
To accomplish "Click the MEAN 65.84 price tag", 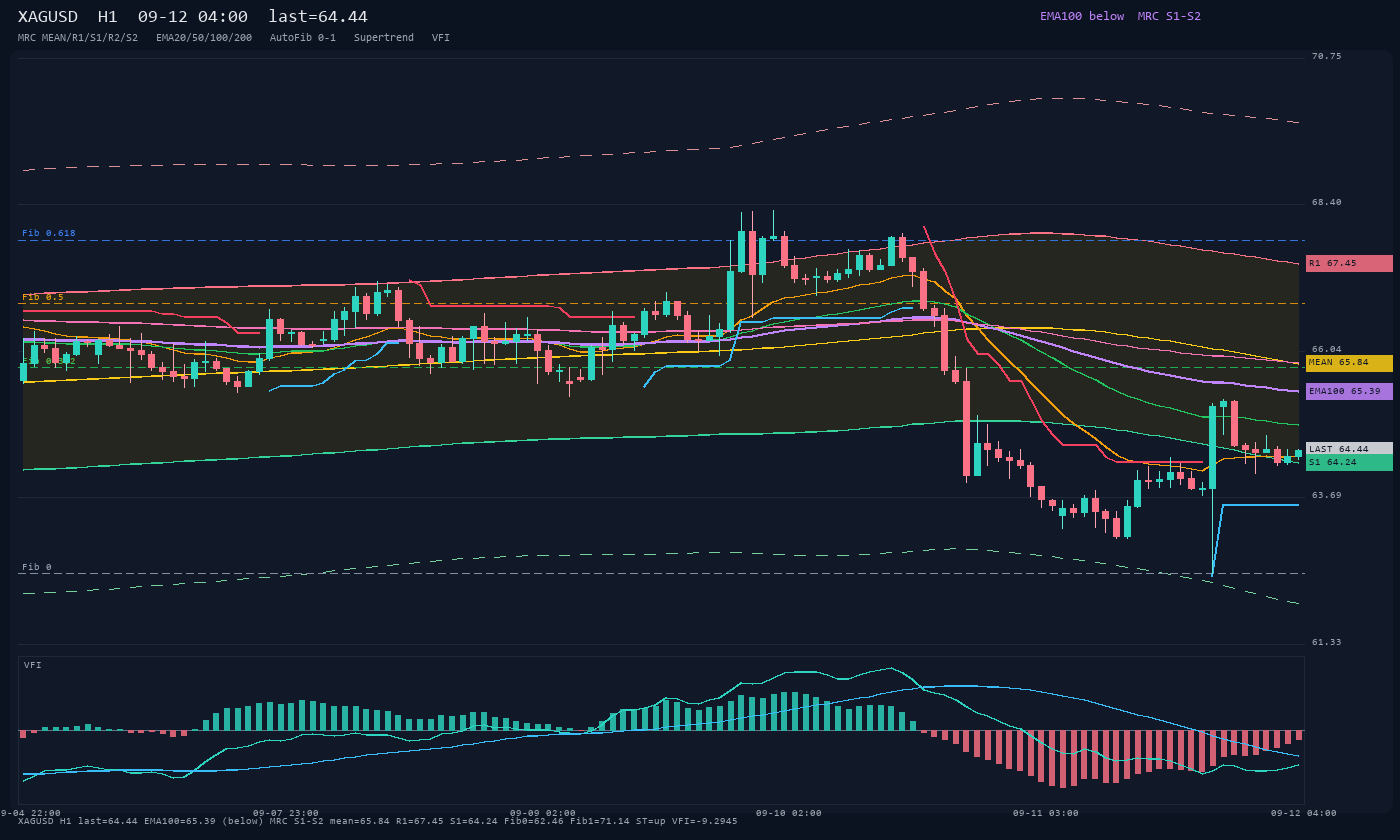I will click(x=1349, y=363).
